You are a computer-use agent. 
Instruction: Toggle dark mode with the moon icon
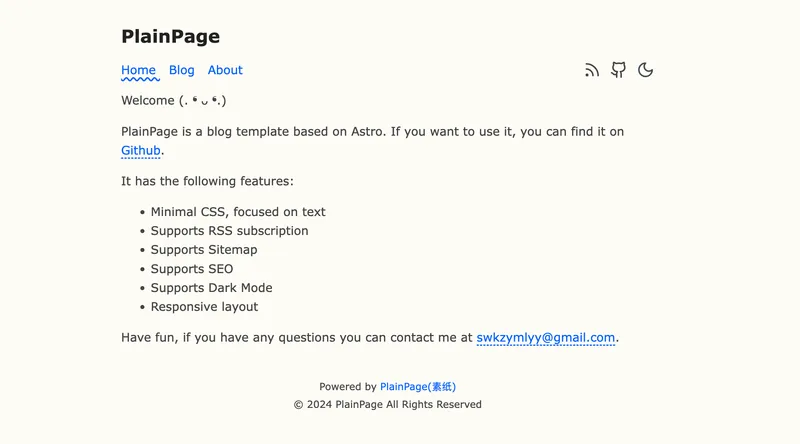pyautogui.click(x=646, y=70)
